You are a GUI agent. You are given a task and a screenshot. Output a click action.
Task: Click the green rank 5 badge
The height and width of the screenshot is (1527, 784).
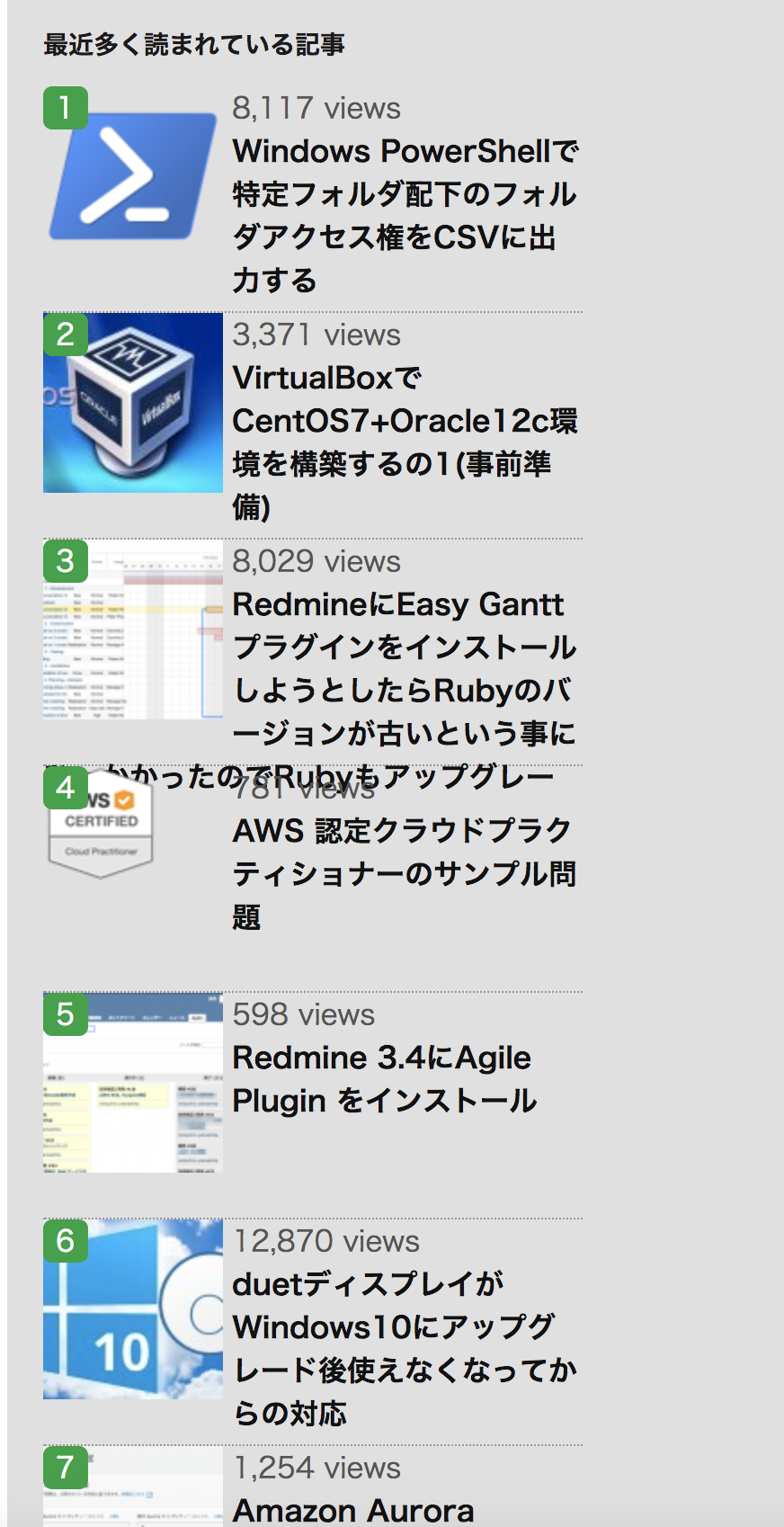coord(66,1014)
